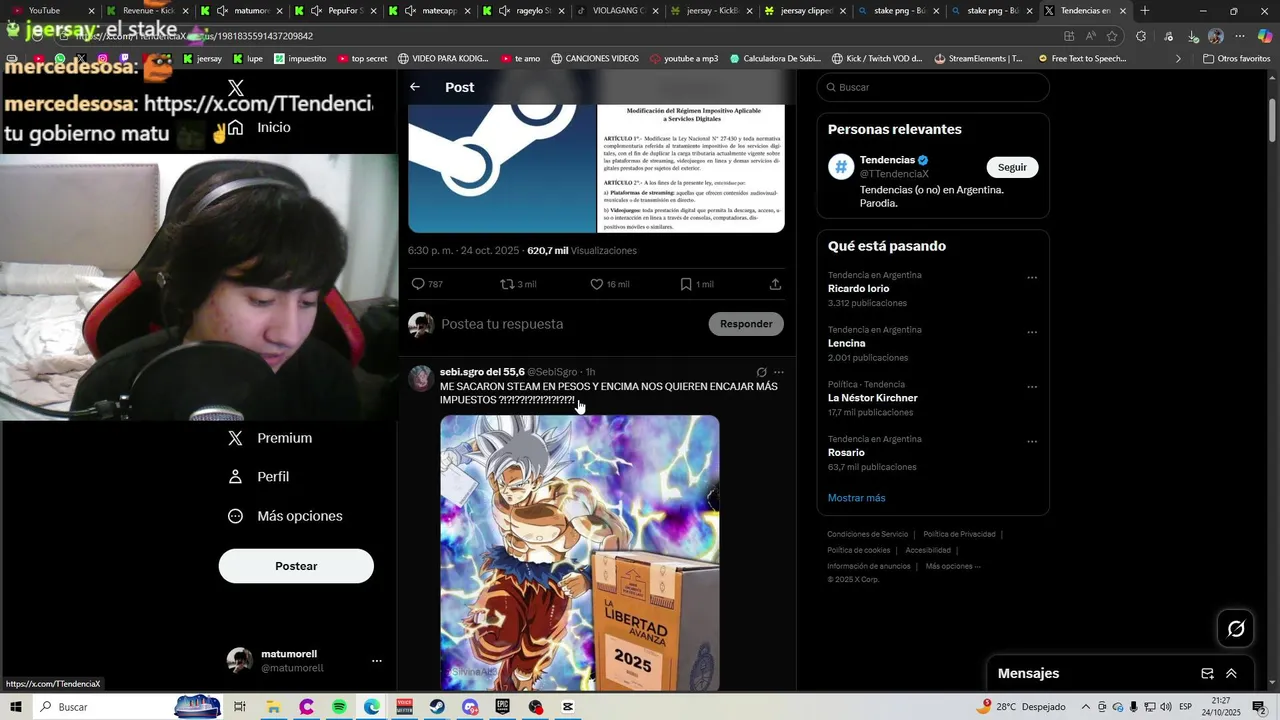
Task: Open the Windows notification center
Action: [x=1259, y=707]
